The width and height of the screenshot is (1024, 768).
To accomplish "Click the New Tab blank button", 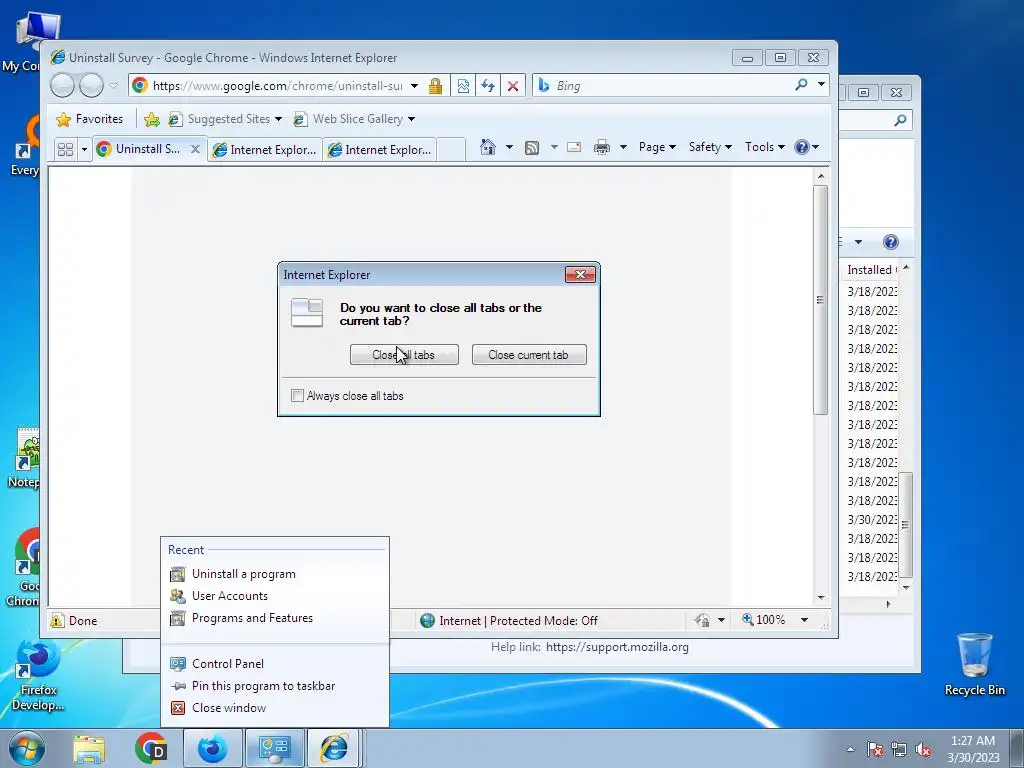I will (451, 150).
